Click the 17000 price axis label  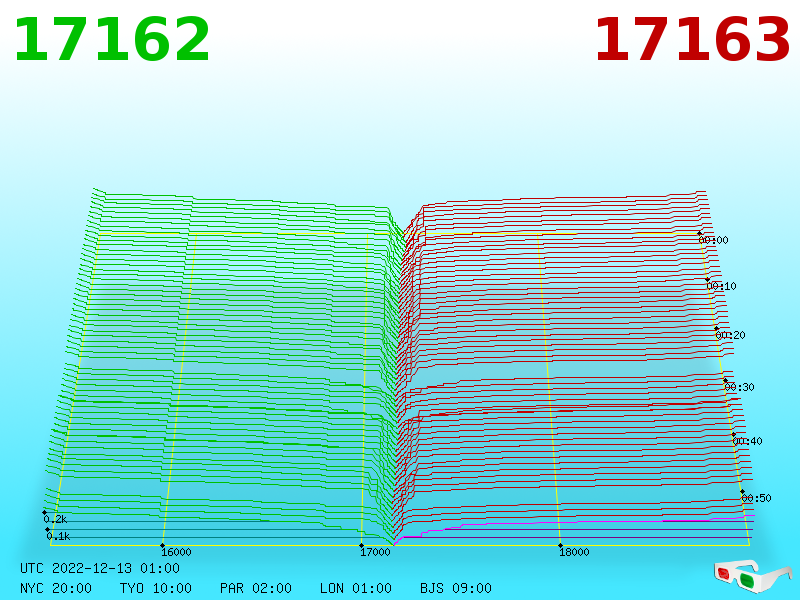(x=375, y=552)
